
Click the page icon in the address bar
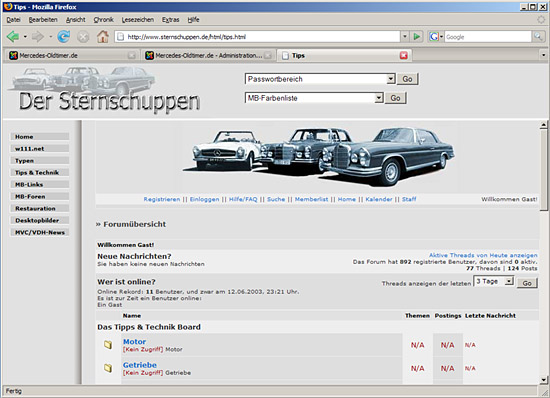coord(120,37)
